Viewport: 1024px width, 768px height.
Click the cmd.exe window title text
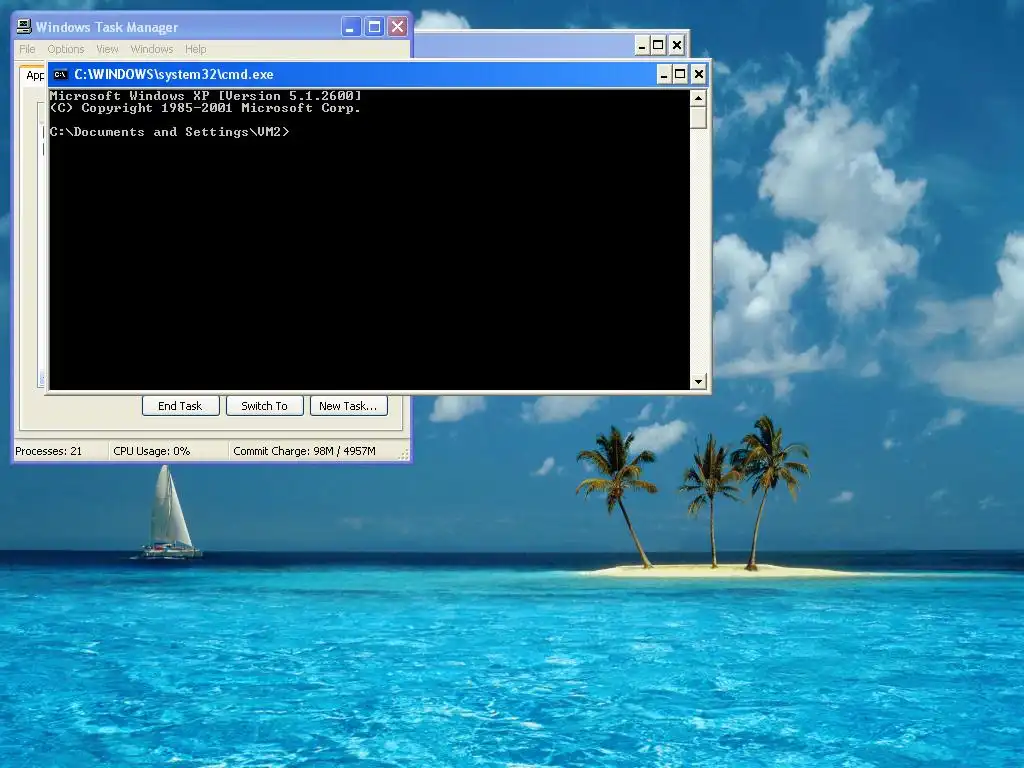point(174,74)
